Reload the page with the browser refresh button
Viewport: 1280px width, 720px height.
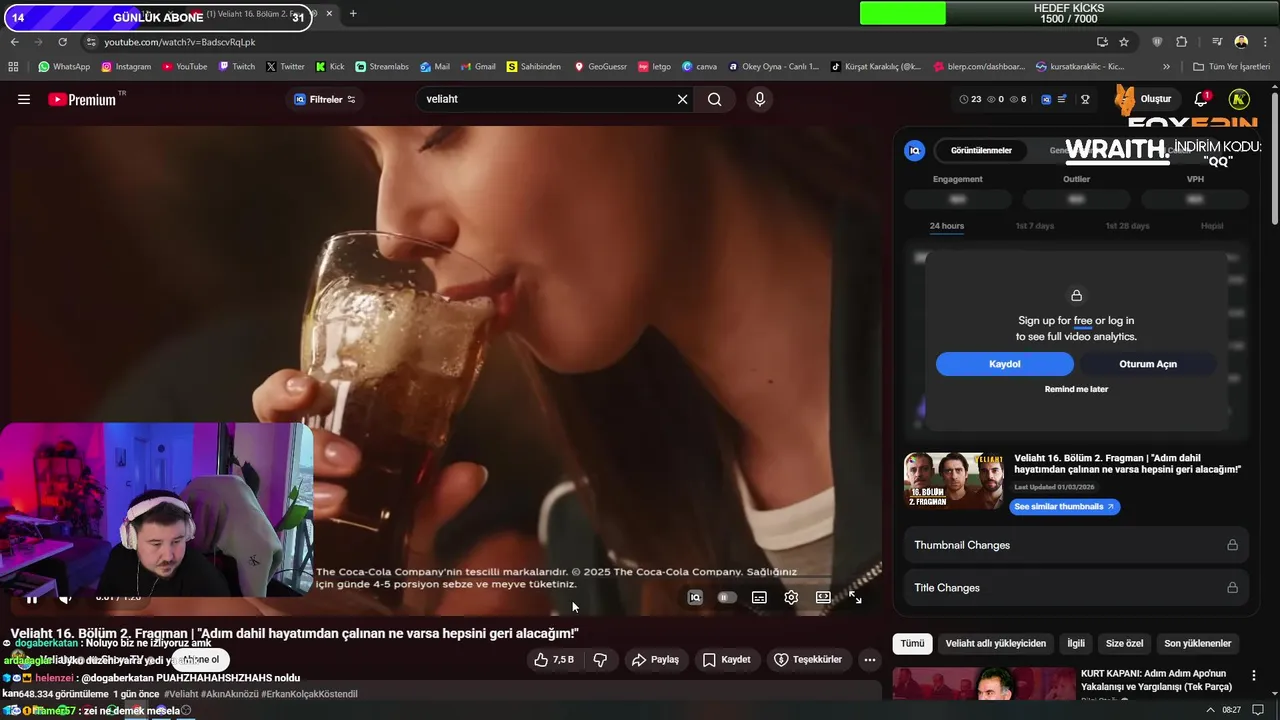[x=62, y=42]
